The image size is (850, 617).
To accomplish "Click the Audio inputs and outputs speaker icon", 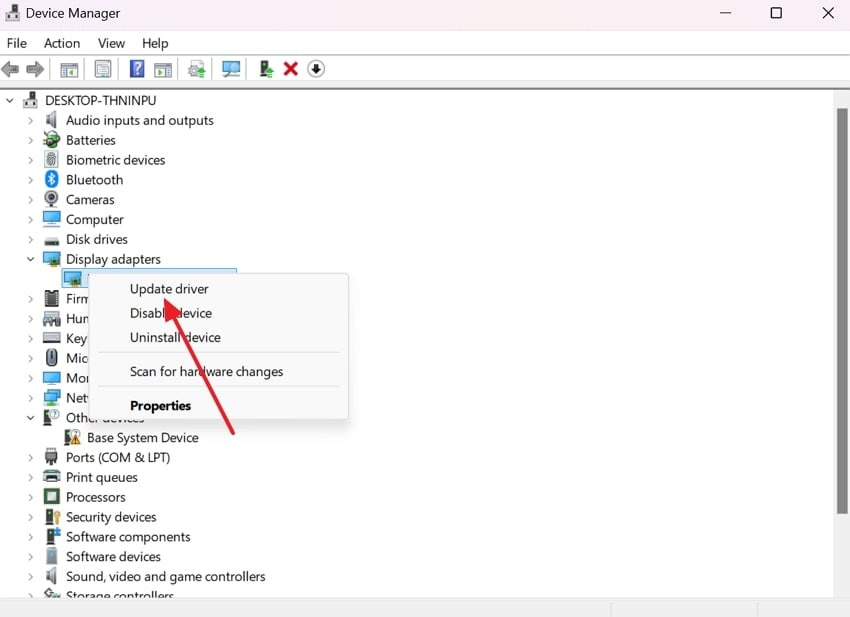I will click(x=51, y=120).
